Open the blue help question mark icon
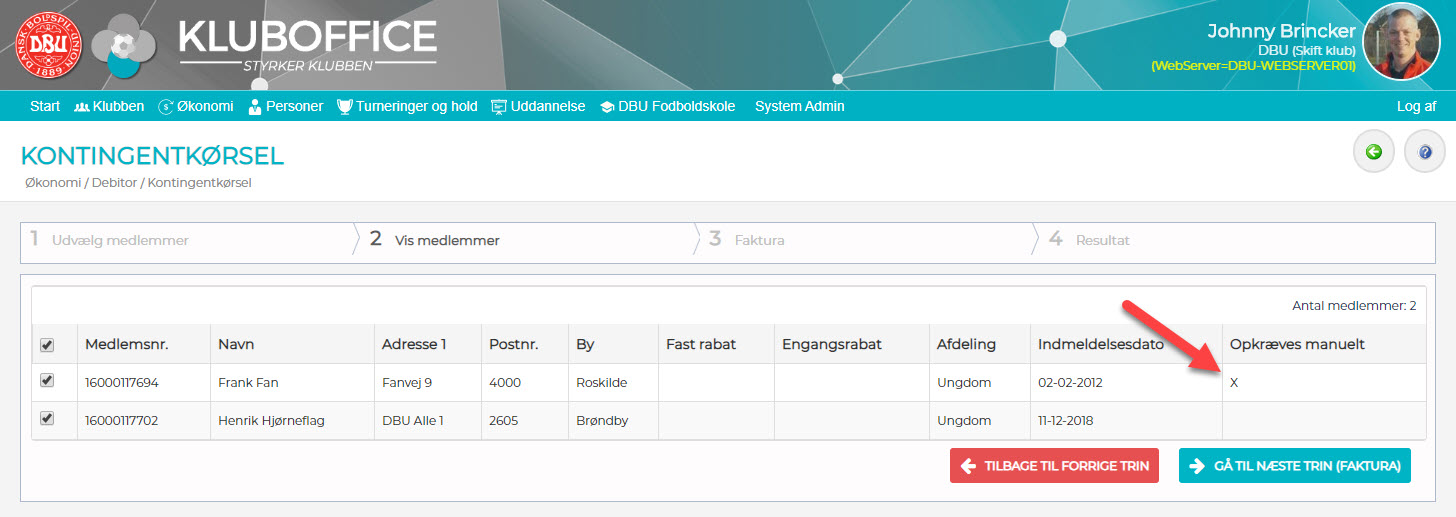This screenshot has width=1456, height=517. coord(1425,152)
